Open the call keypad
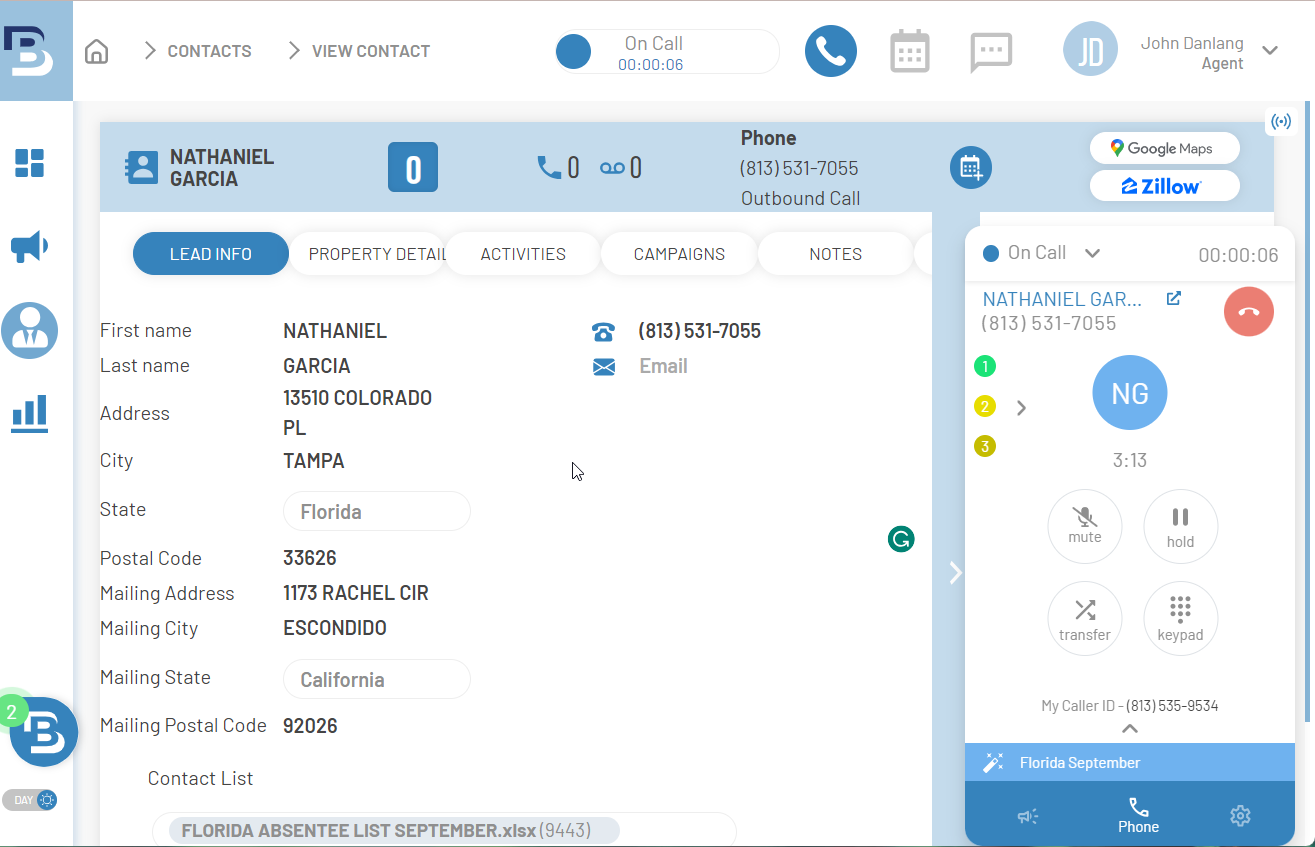1315x847 pixels. [x=1181, y=618]
